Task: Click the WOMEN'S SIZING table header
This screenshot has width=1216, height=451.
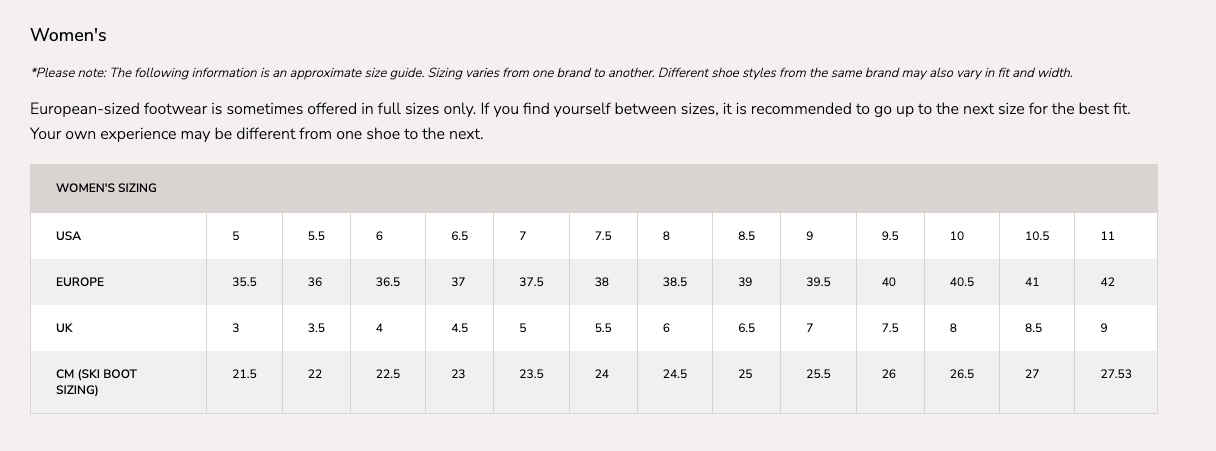Action: pyautogui.click(x=106, y=187)
